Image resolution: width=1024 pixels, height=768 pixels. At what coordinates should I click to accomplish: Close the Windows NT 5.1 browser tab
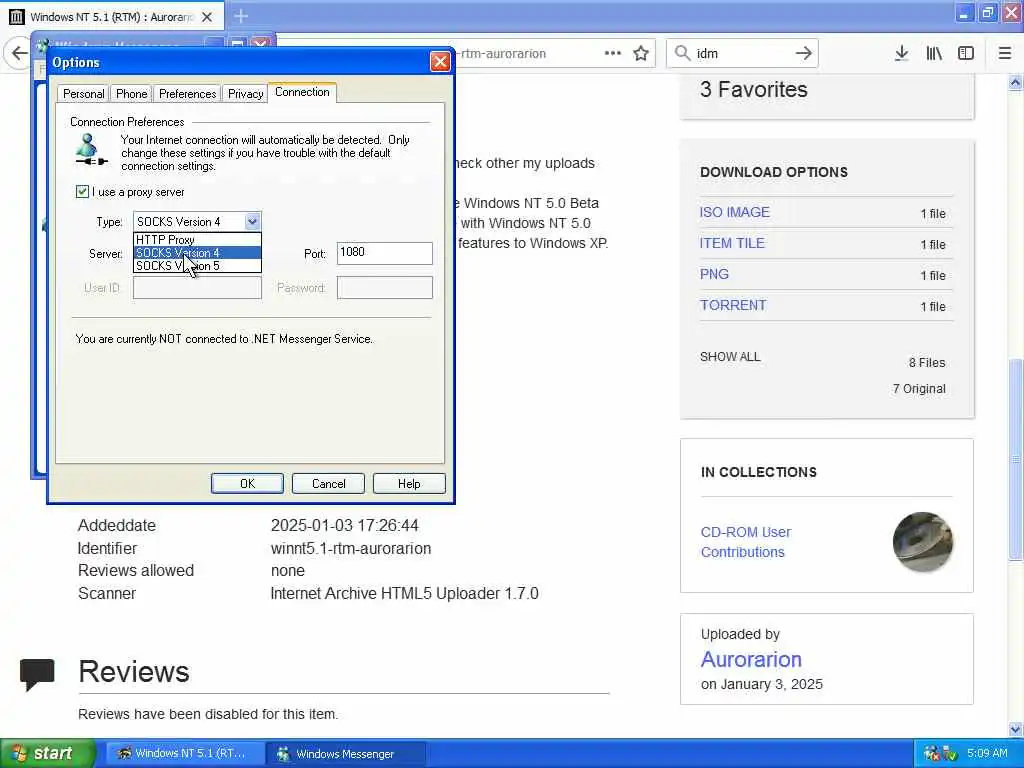207,17
